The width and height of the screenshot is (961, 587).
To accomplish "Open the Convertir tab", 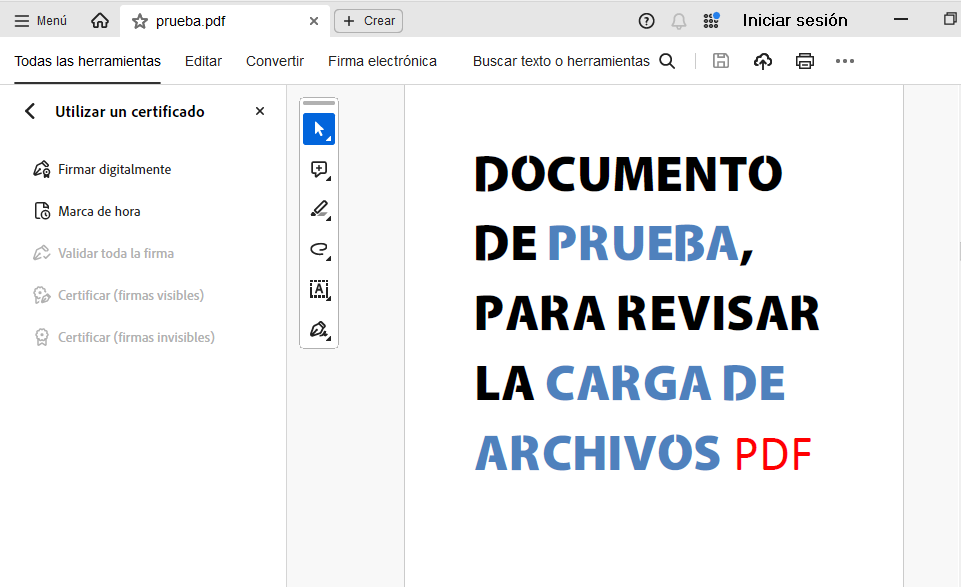I will (x=275, y=61).
